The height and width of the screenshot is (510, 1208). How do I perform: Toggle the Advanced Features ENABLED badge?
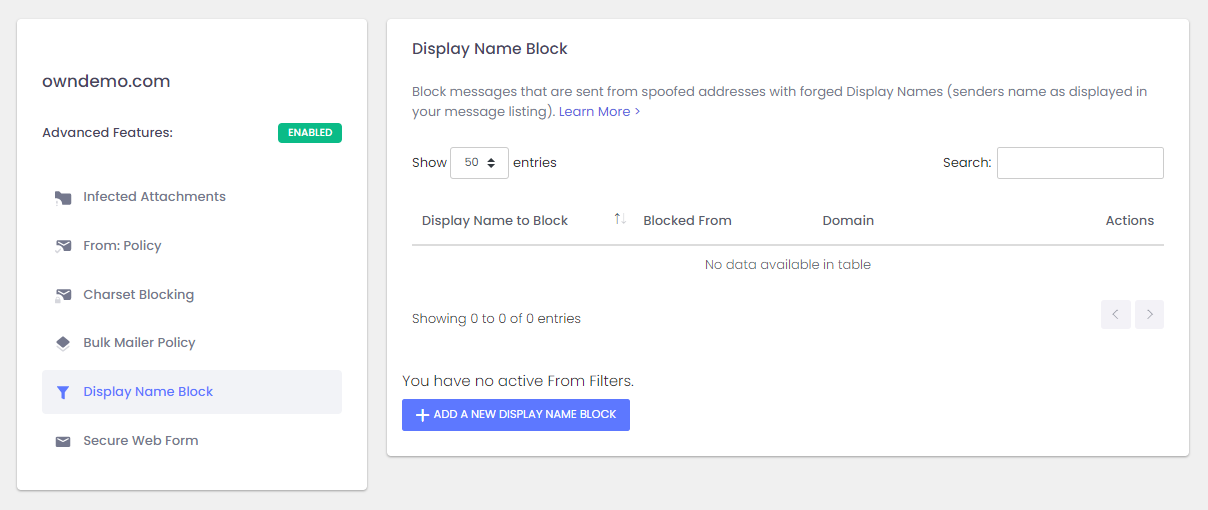(310, 133)
